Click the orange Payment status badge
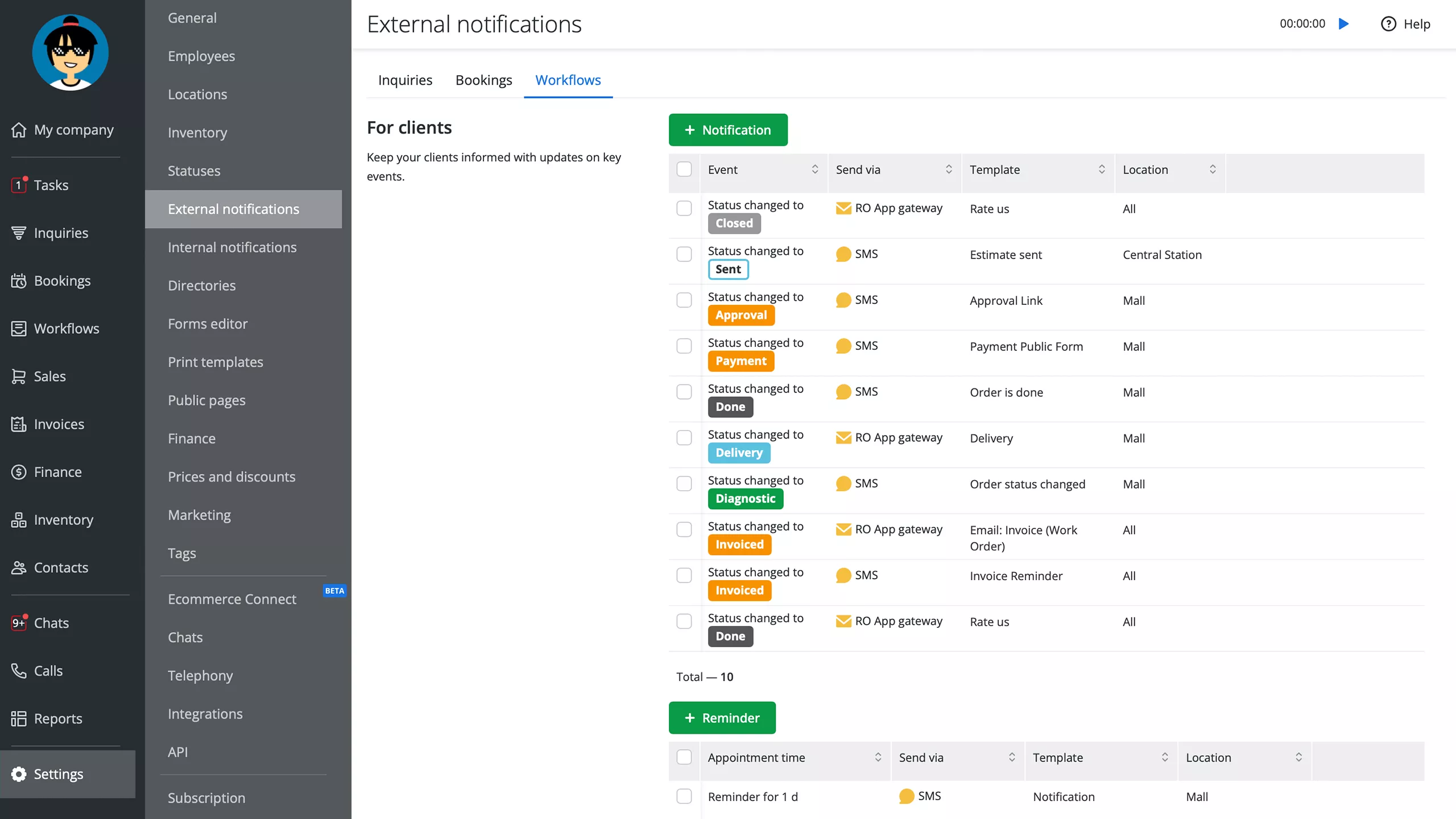 [741, 361]
